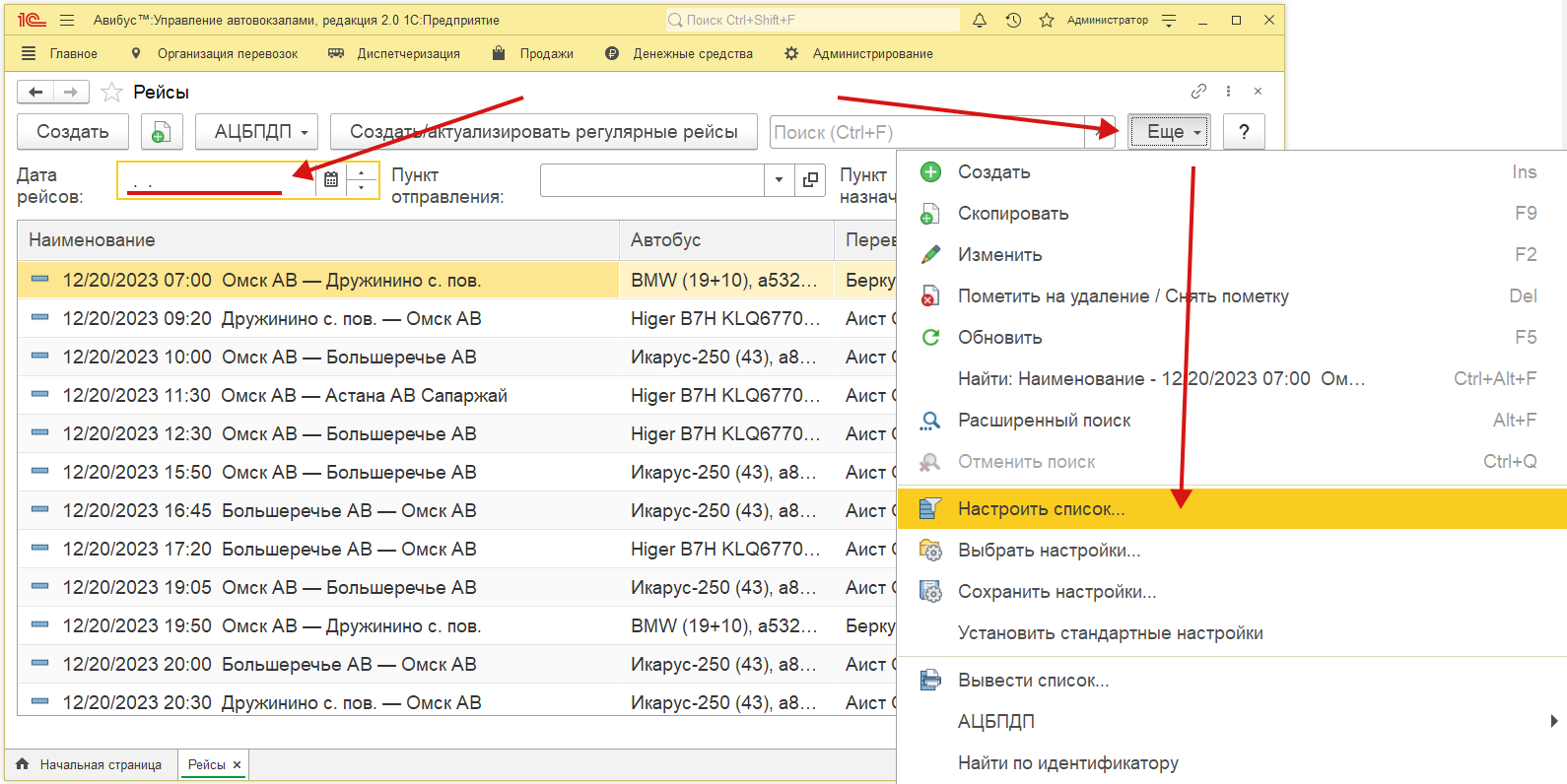Screen dimensions: 1567x784
Task: Click the copy link icon
Action: point(1198,92)
